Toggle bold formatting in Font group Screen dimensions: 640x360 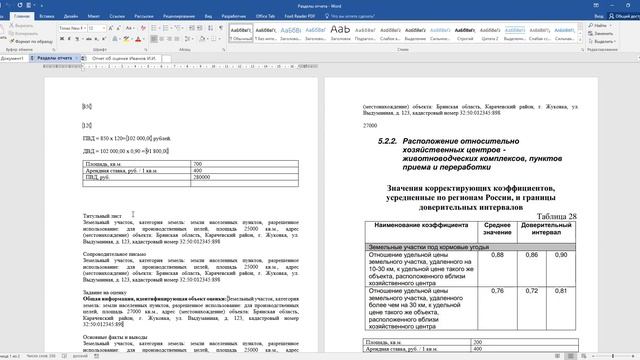coord(62,39)
